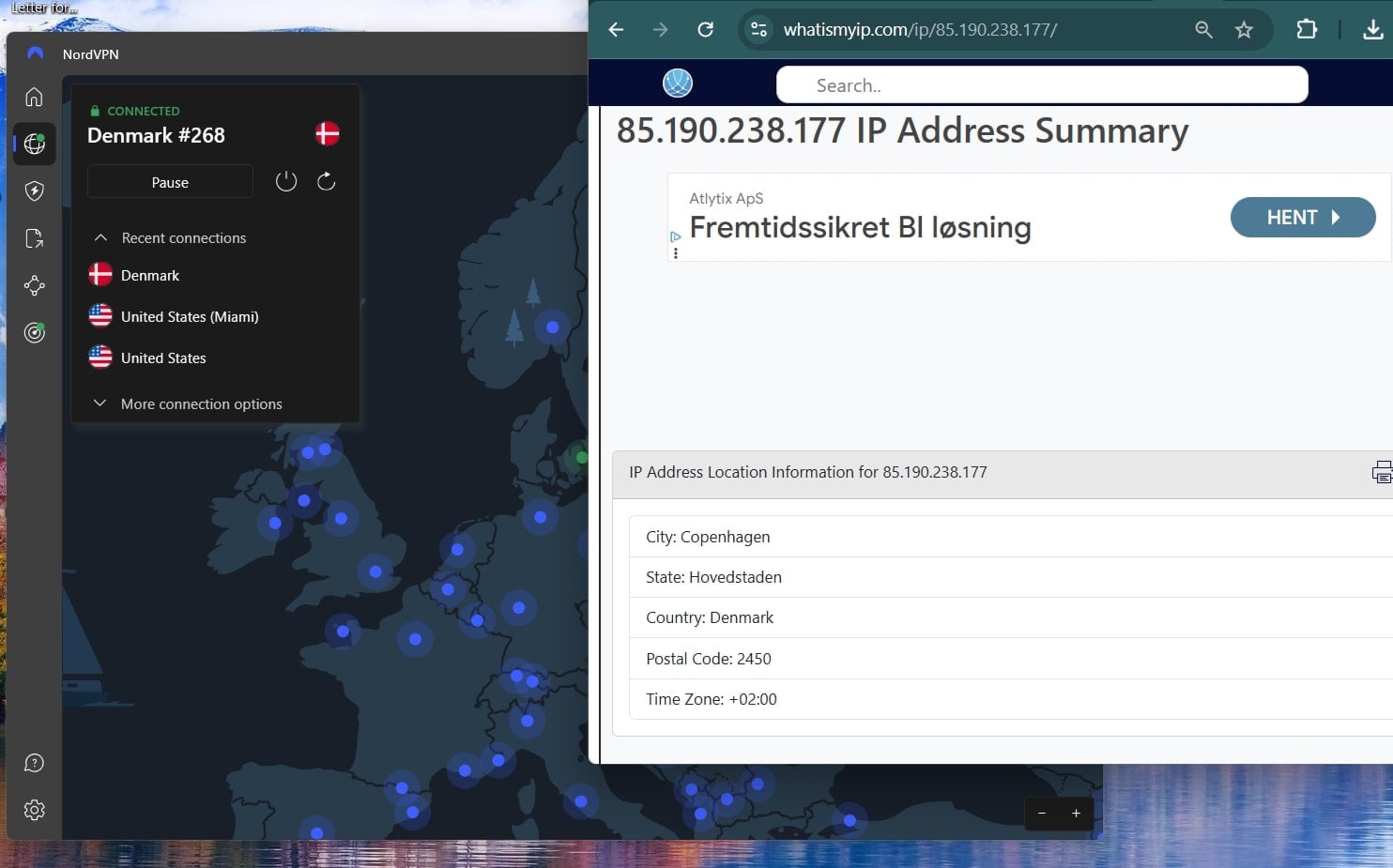Open Threat Protection shield icon
This screenshot has height=868, width=1393.
click(34, 190)
